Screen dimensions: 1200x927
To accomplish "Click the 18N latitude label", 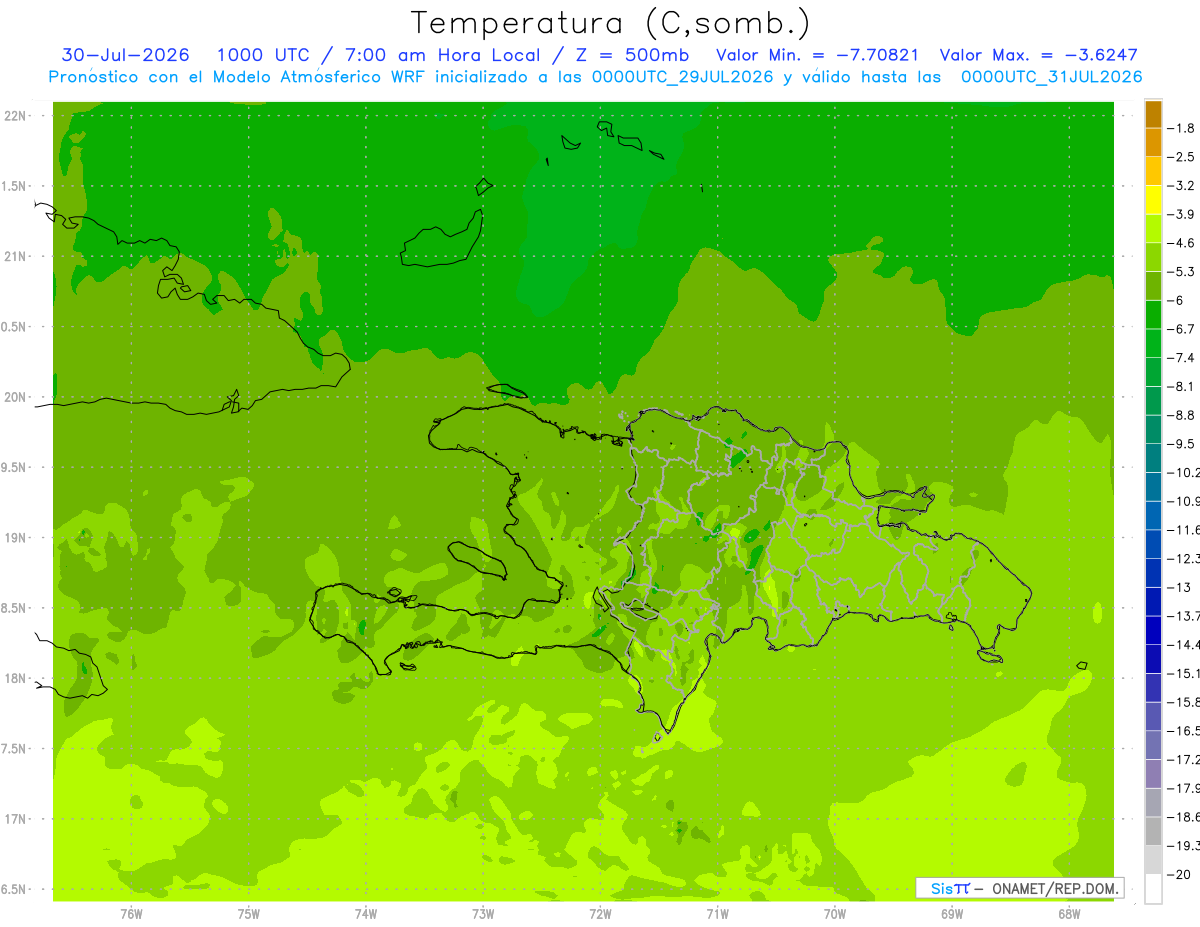I will point(15,678).
